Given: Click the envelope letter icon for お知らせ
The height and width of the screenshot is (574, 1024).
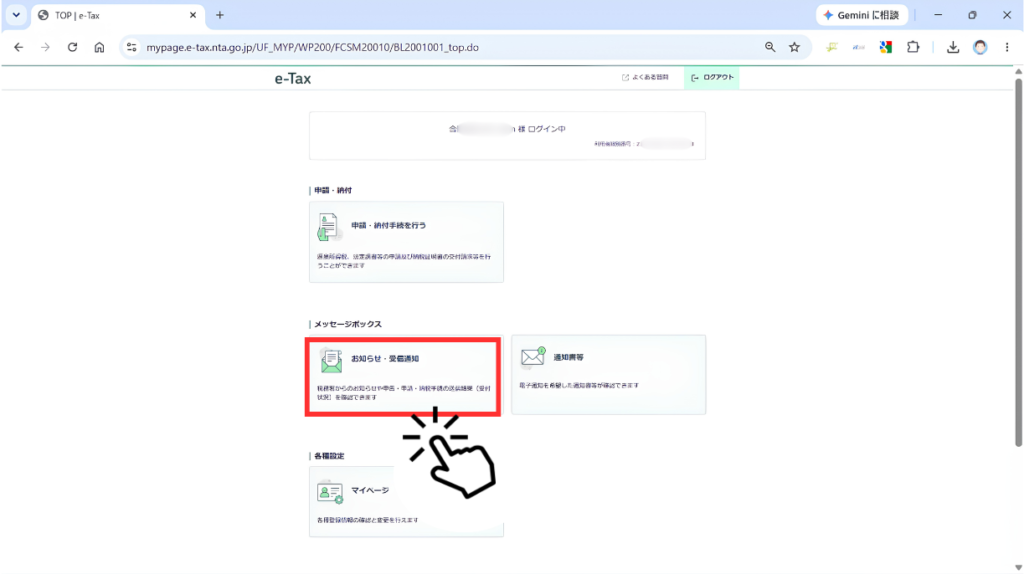Looking at the screenshot, I should [x=331, y=361].
